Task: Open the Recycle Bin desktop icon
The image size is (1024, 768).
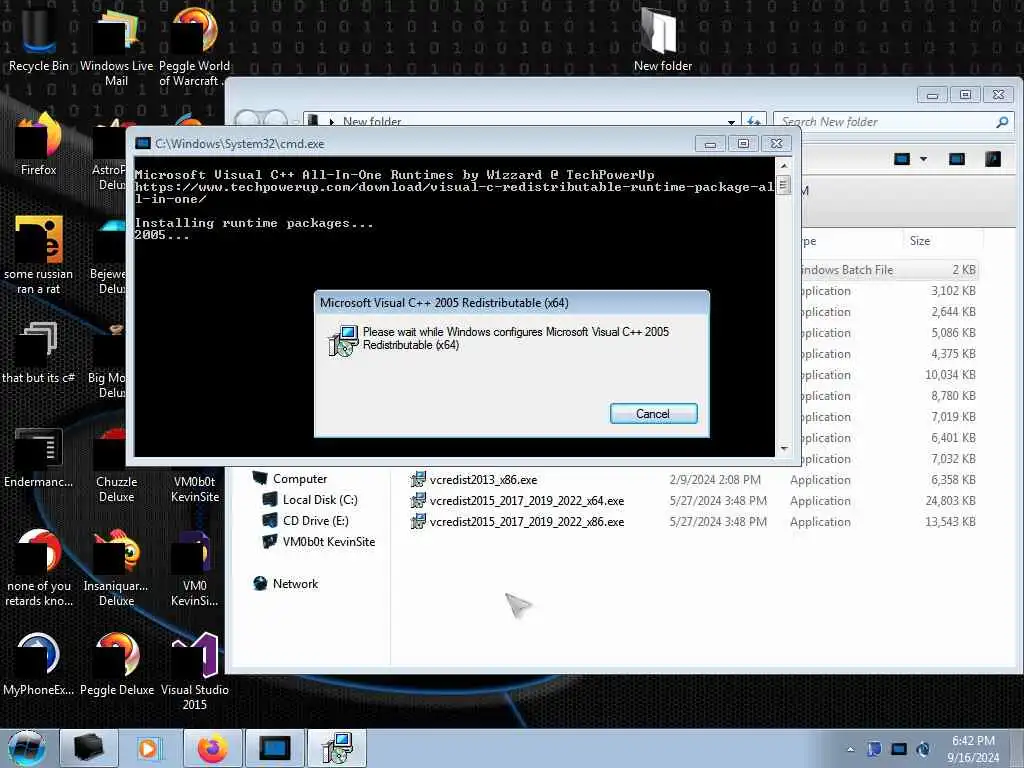Action: [39, 39]
